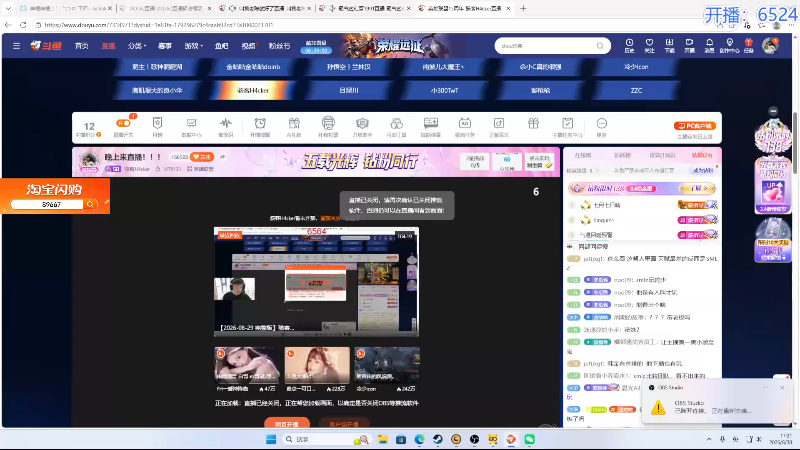Screen dimensions: 800x450
Task: Open the 冷少icon recommended stream thumbnail
Action: tap(387, 365)
